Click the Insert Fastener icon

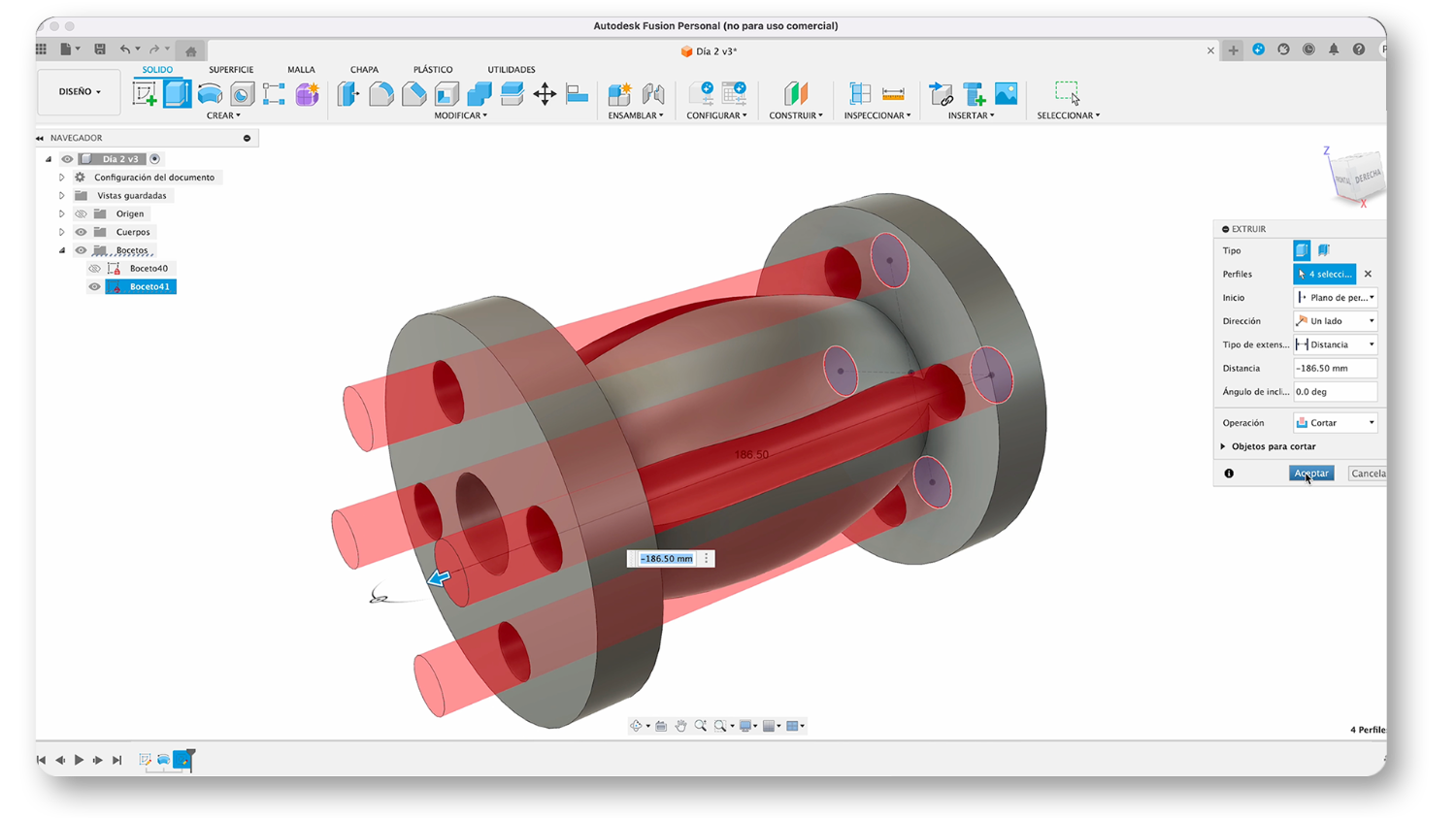(x=974, y=93)
